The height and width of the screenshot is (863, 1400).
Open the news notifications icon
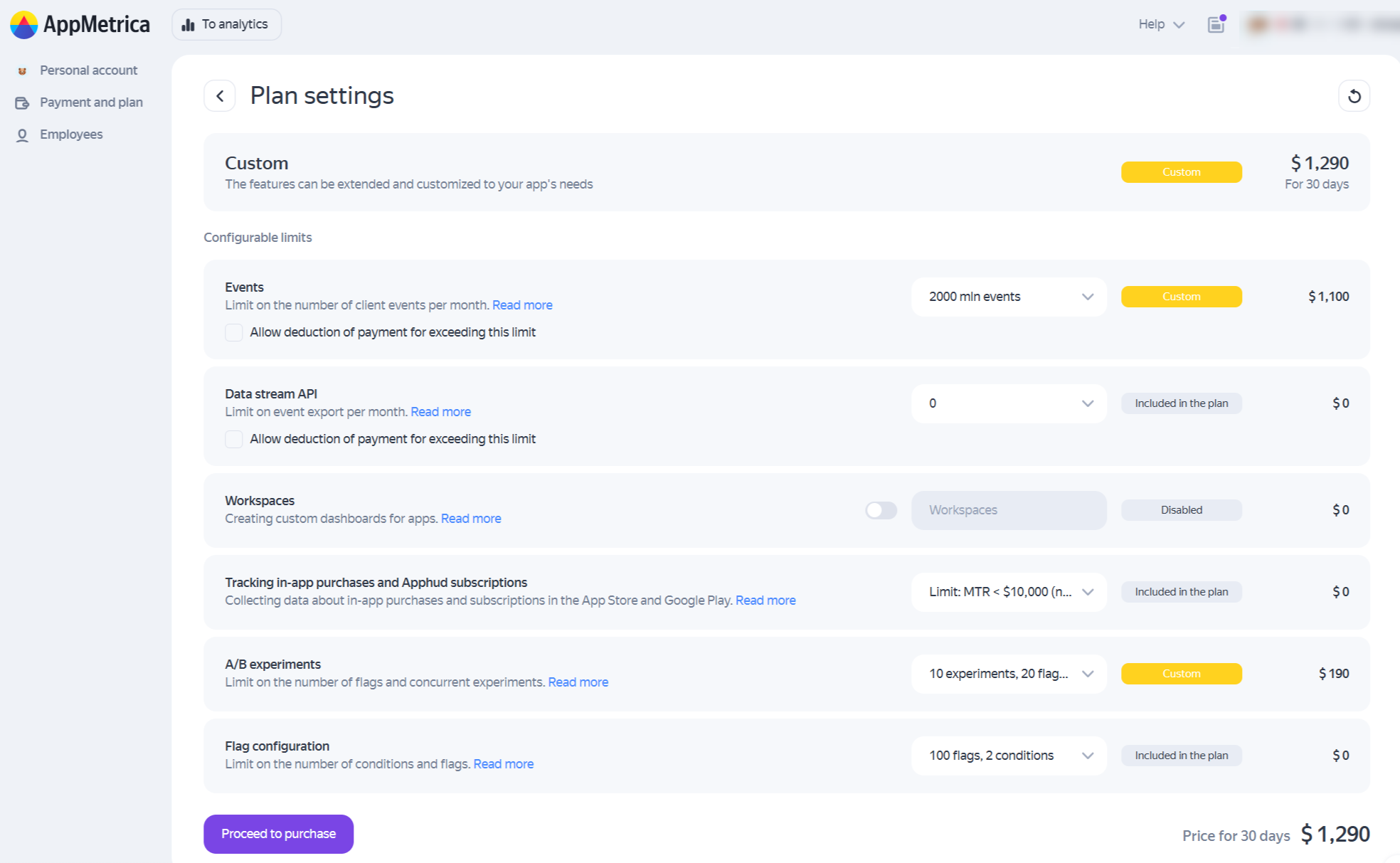(1216, 25)
